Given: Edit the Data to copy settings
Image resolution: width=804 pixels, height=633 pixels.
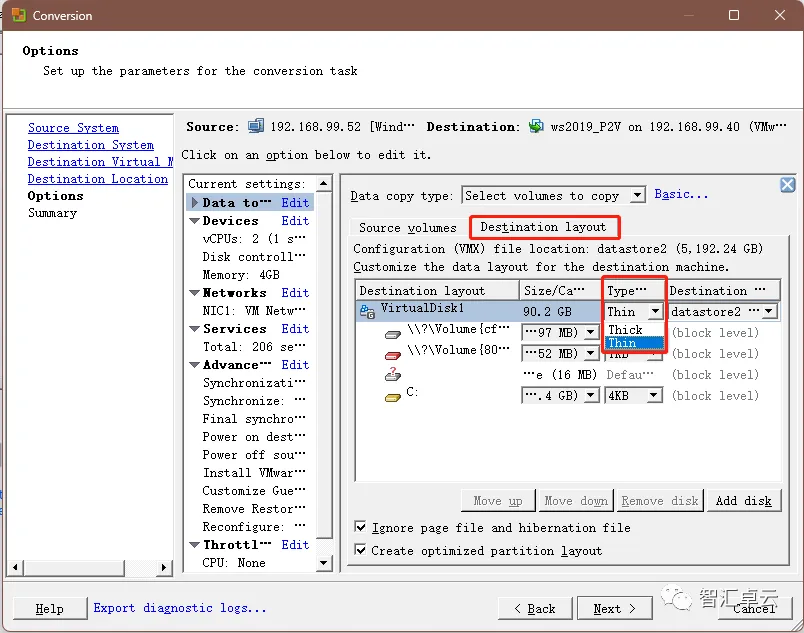Looking at the screenshot, I should click(x=295, y=202).
